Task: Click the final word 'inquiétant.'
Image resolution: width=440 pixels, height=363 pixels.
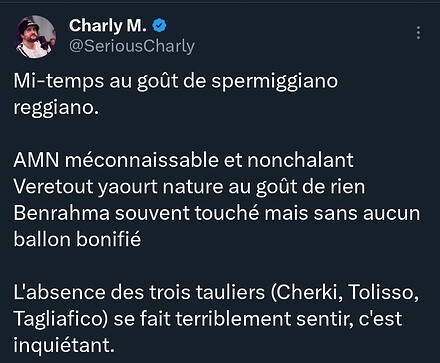Action: click(64, 345)
